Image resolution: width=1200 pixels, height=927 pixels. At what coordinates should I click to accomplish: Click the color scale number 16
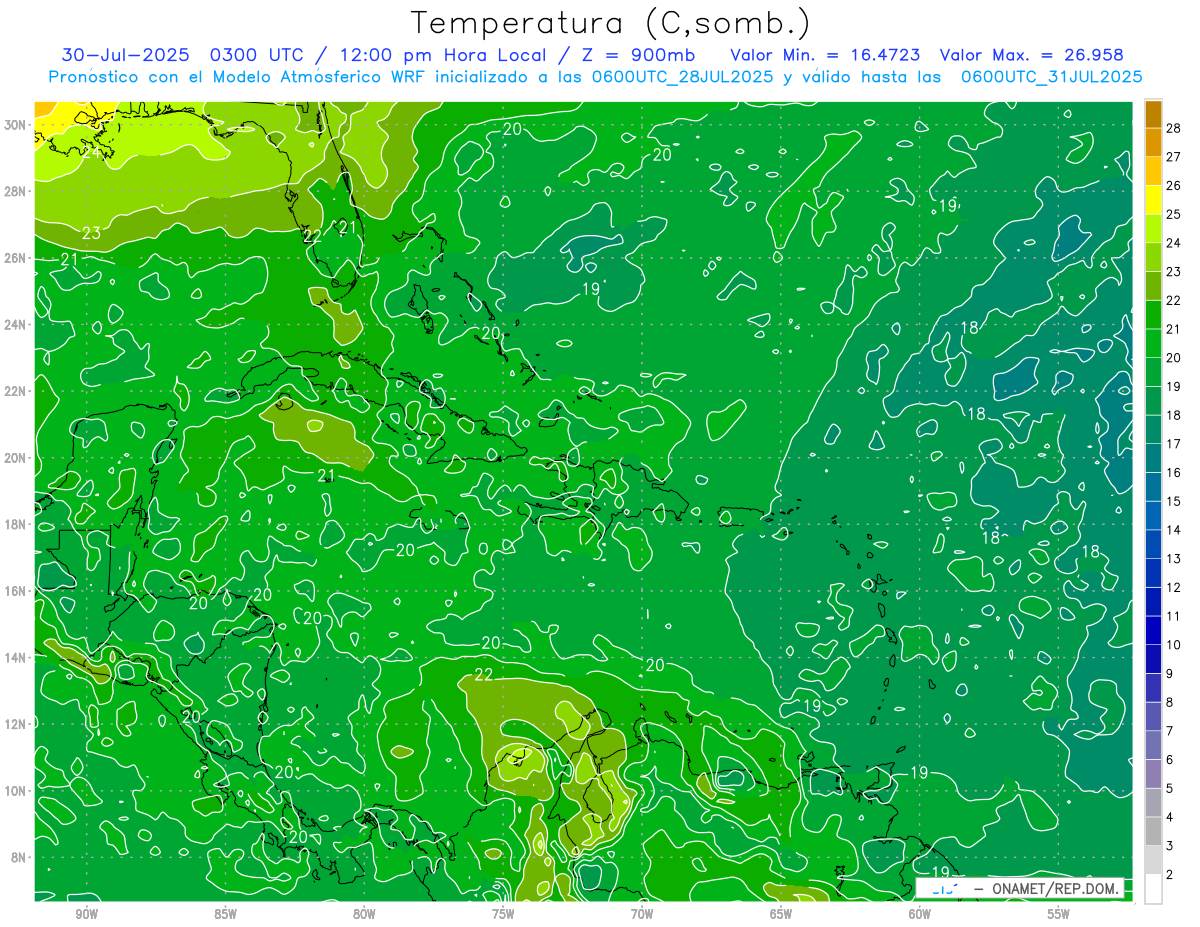[x=1174, y=473]
